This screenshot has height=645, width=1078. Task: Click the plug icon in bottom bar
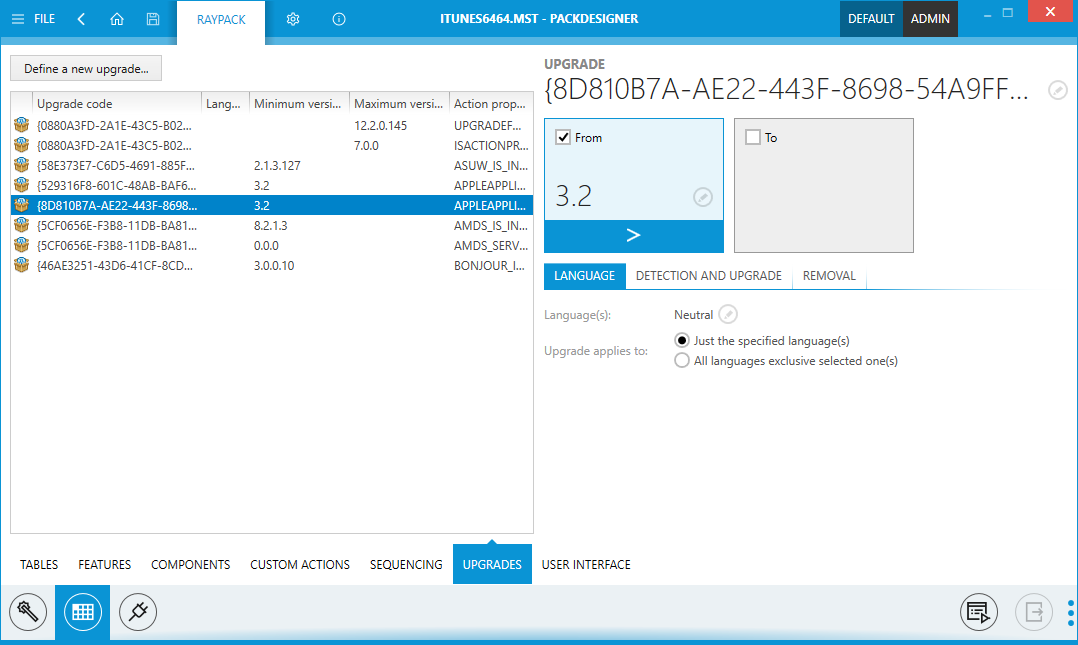coord(138,611)
